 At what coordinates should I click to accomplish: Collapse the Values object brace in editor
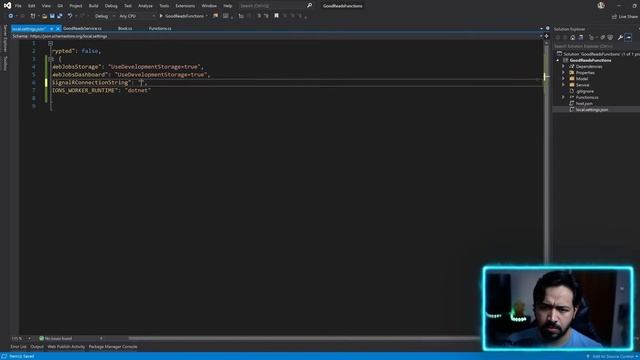pyautogui.click(x=50, y=59)
